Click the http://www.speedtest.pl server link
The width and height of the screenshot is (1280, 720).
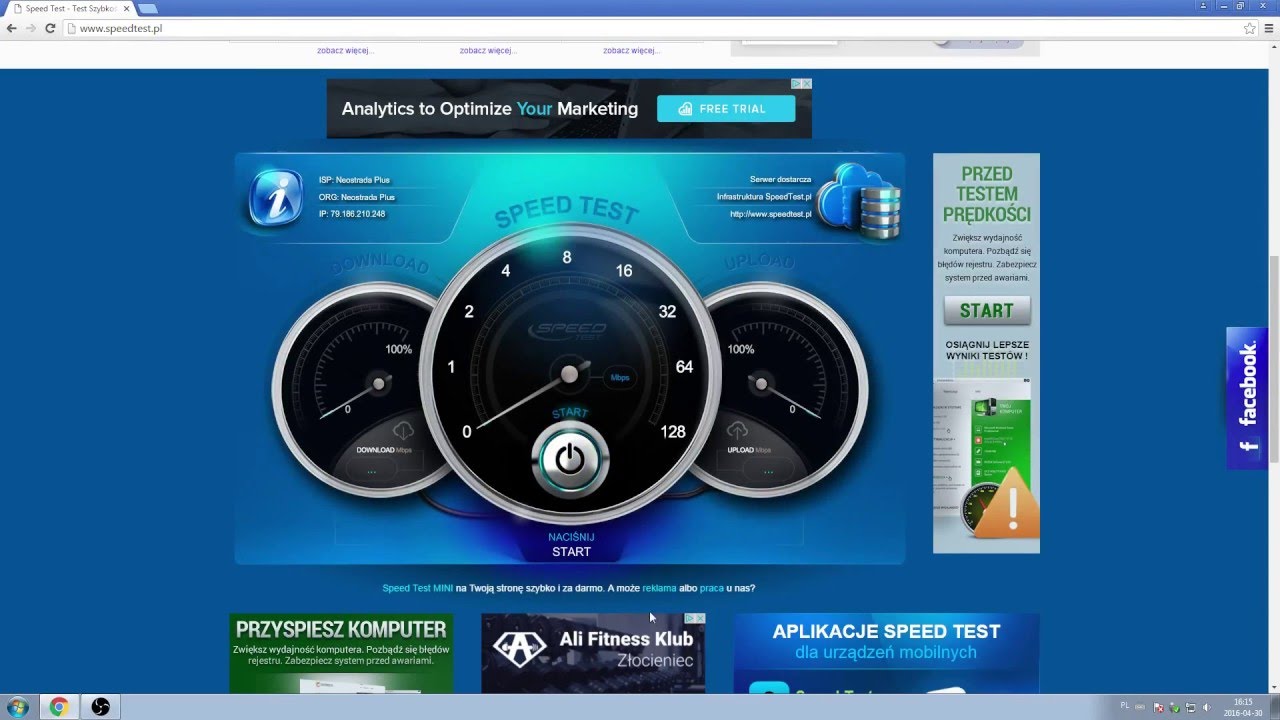770,214
